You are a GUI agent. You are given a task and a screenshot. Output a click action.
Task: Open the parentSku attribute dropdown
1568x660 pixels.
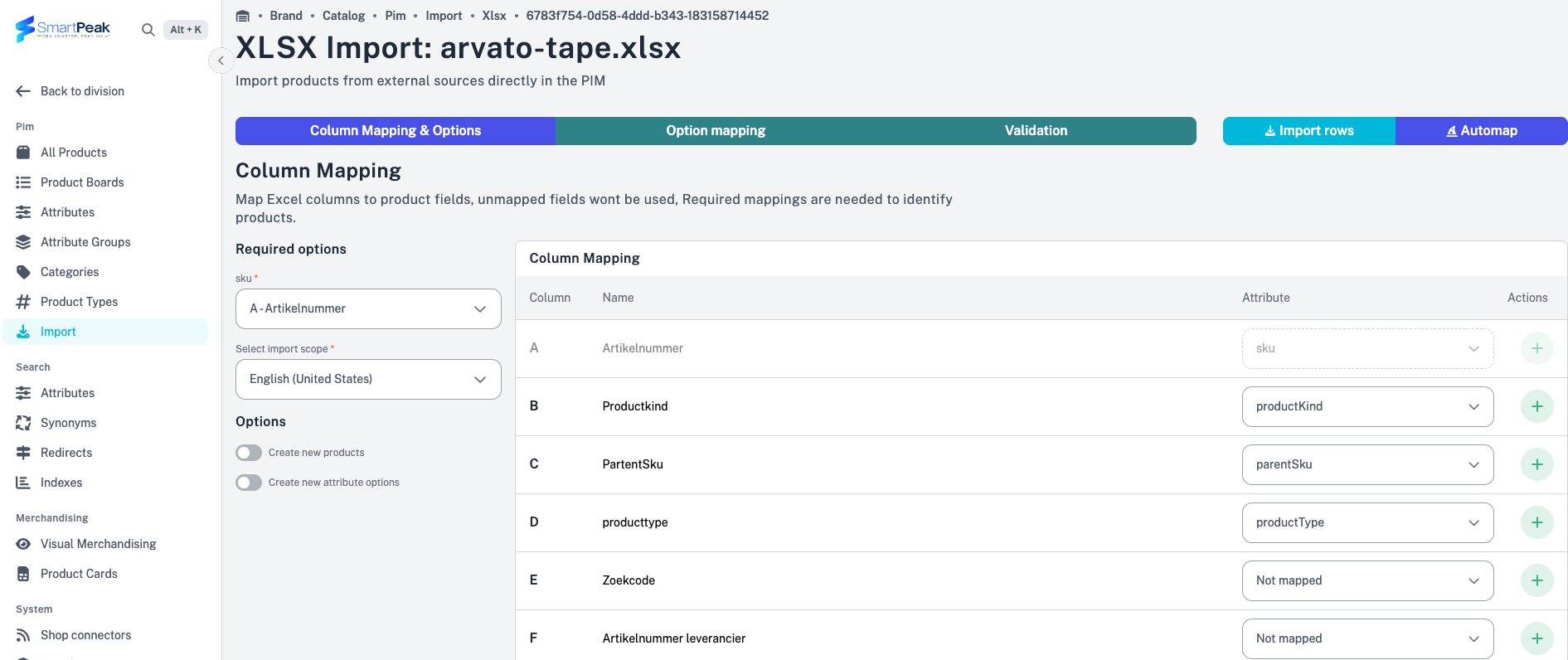[x=1367, y=464]
